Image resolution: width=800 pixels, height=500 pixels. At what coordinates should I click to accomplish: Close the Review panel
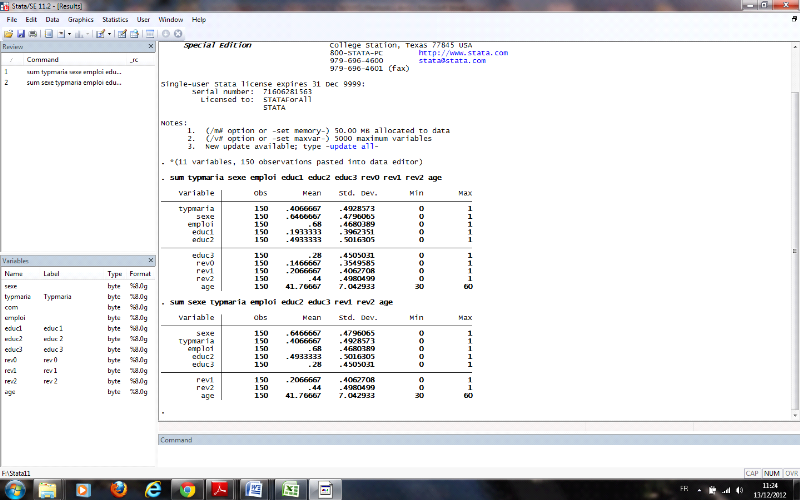151,47
